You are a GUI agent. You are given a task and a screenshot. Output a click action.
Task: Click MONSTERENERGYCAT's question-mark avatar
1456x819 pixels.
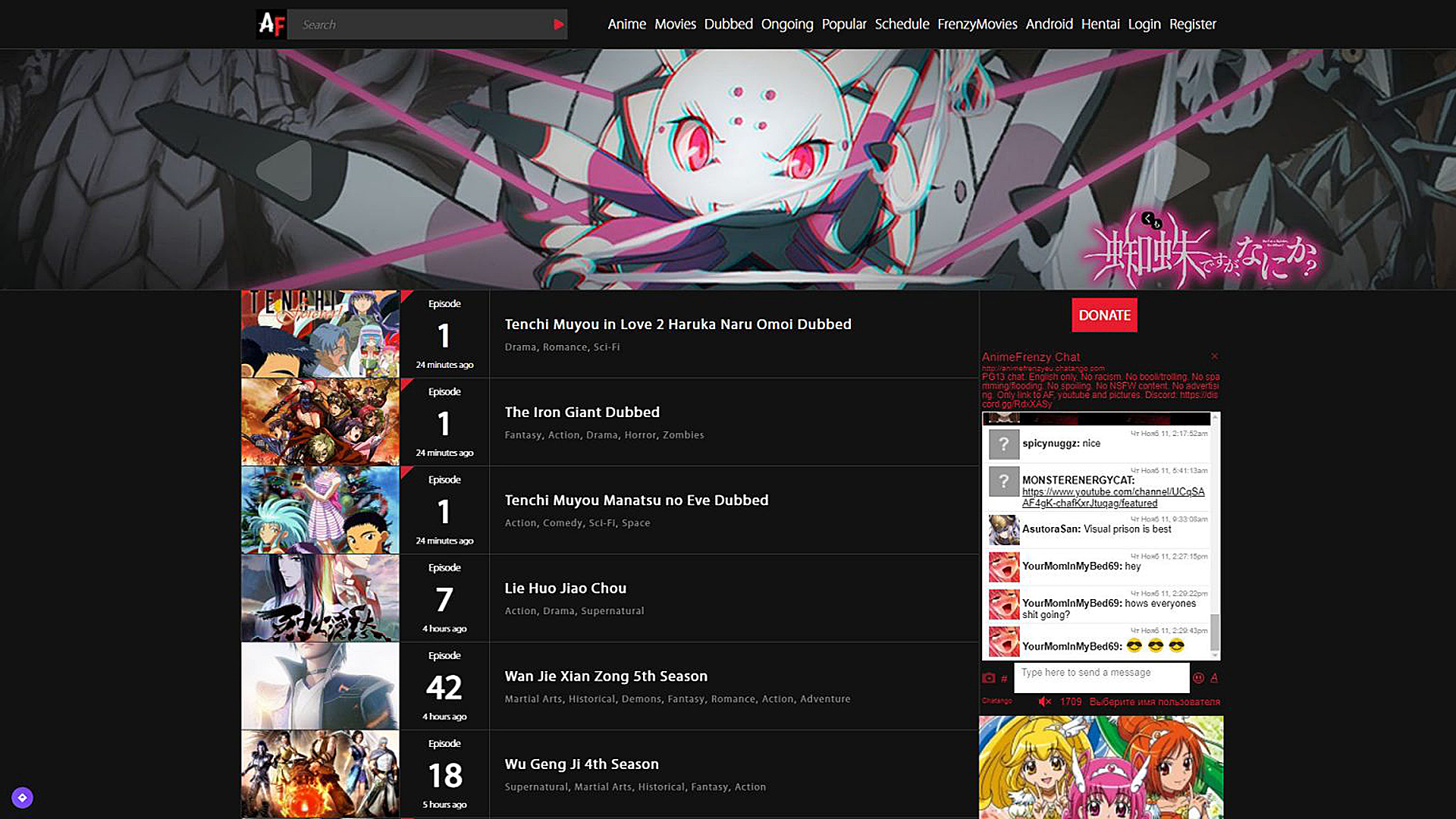tap(1003, 482)
